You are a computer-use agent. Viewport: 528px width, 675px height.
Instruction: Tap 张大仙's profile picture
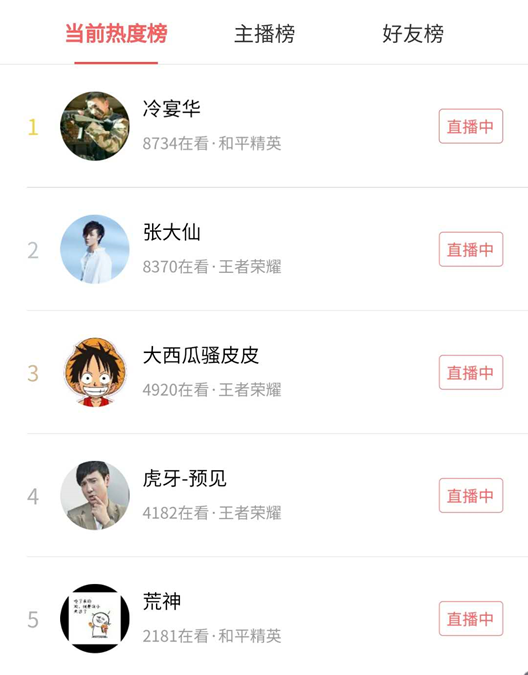[x=95, y=249]
